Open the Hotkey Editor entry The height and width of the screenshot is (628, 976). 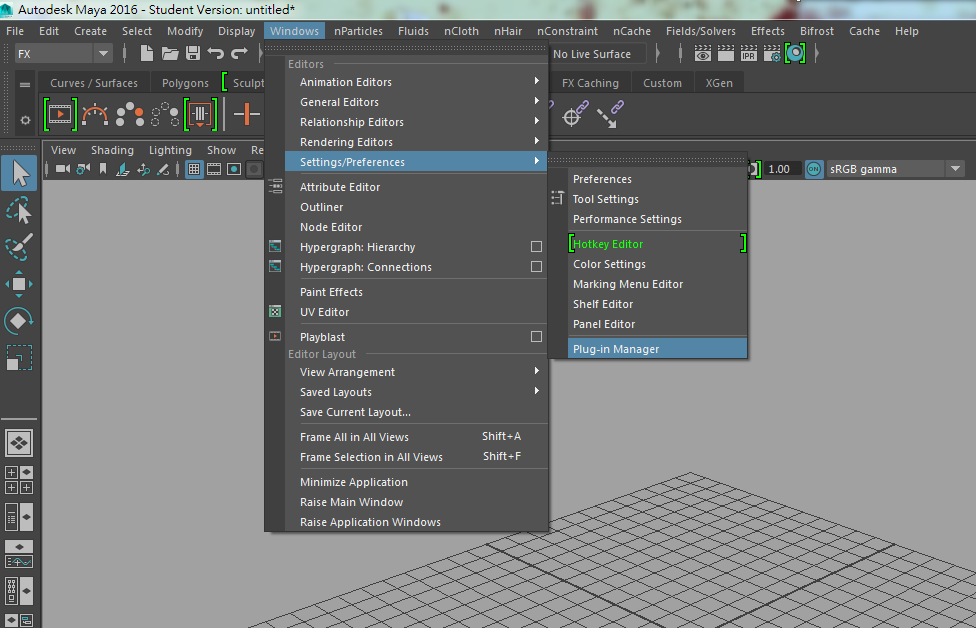tap(657, 243)
